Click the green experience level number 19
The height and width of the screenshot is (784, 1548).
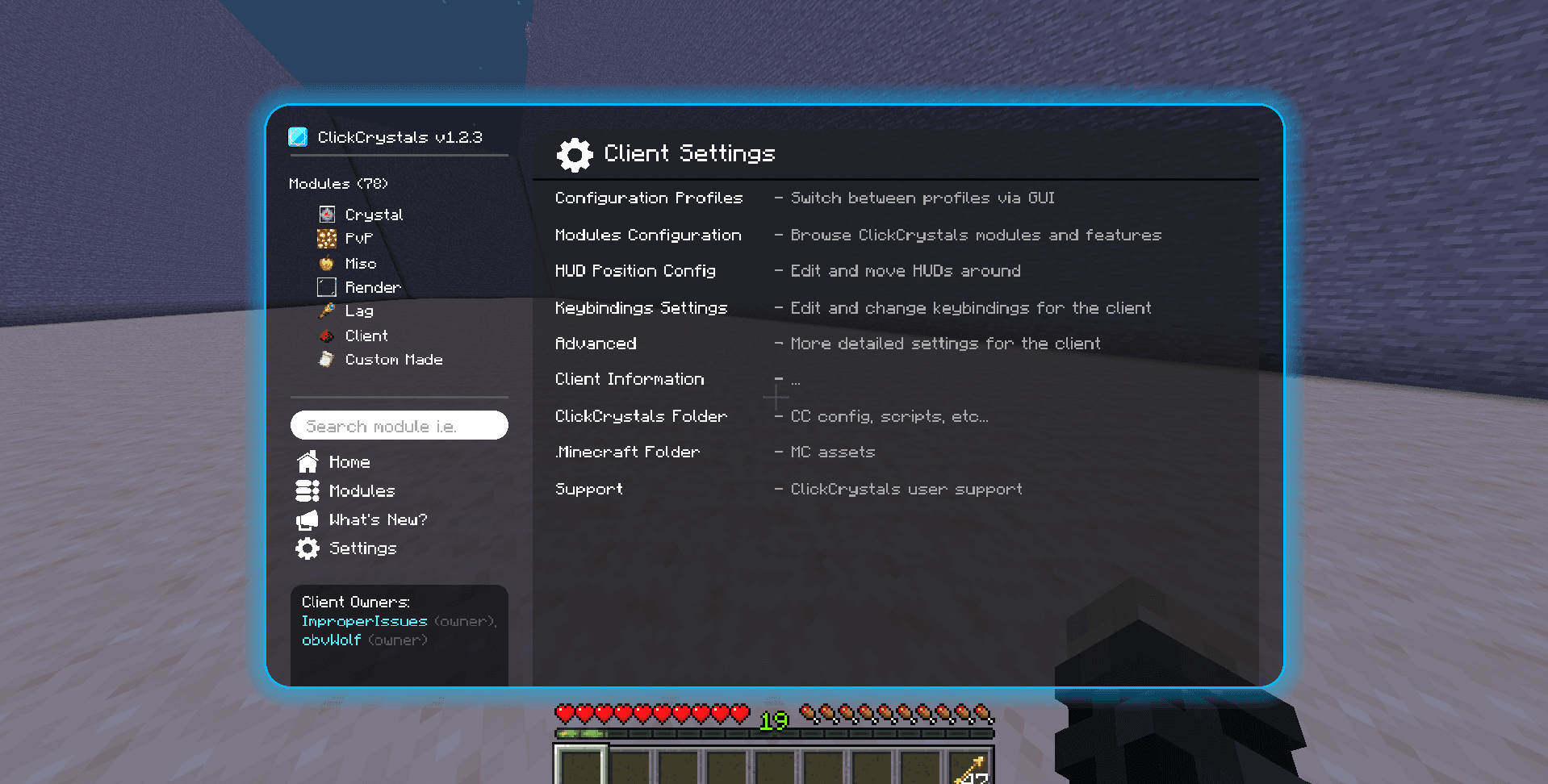[773, 721]
